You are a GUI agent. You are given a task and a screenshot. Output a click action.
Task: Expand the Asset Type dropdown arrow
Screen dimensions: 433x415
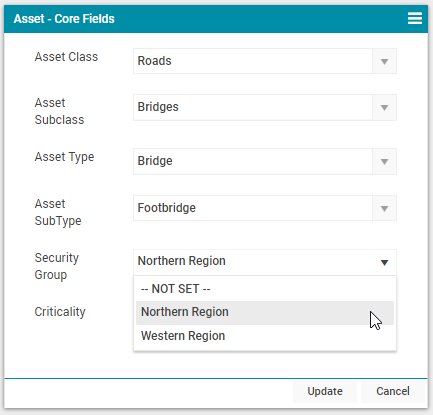tap(384, 161)
